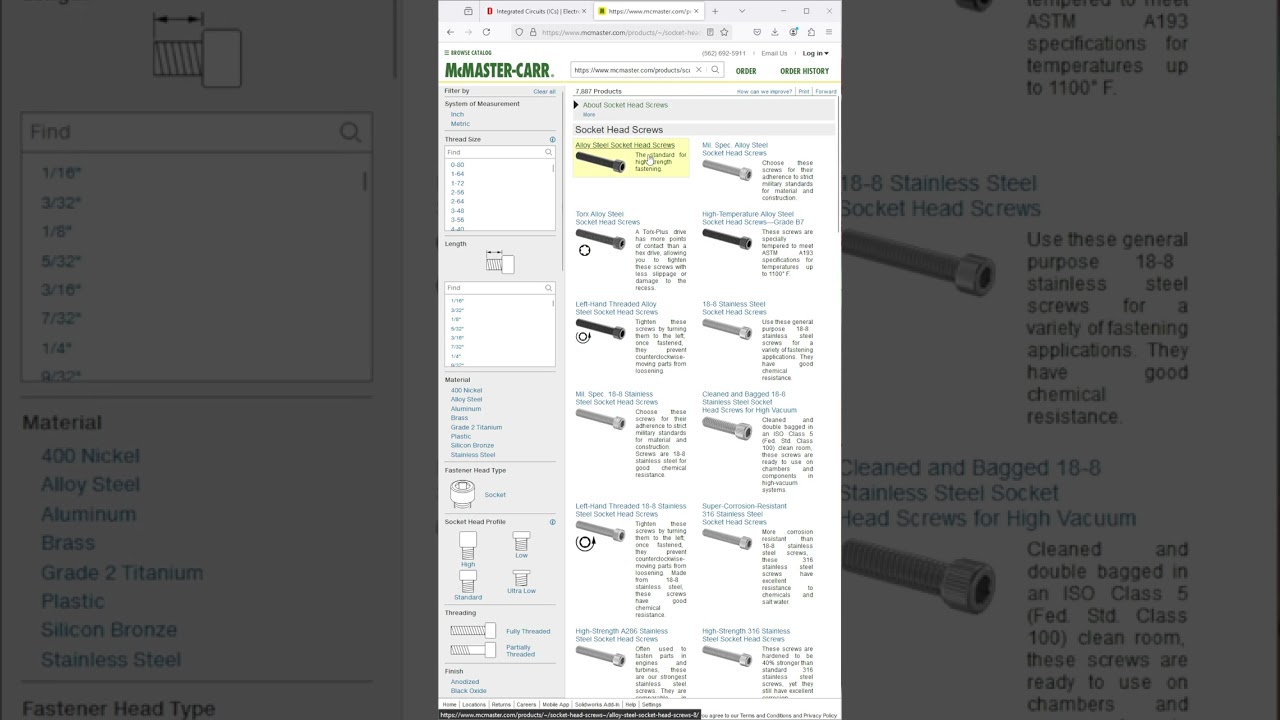Click the Thread Size Find field
This screenshot has width=1280, height=720.
[x=499, y=152]
